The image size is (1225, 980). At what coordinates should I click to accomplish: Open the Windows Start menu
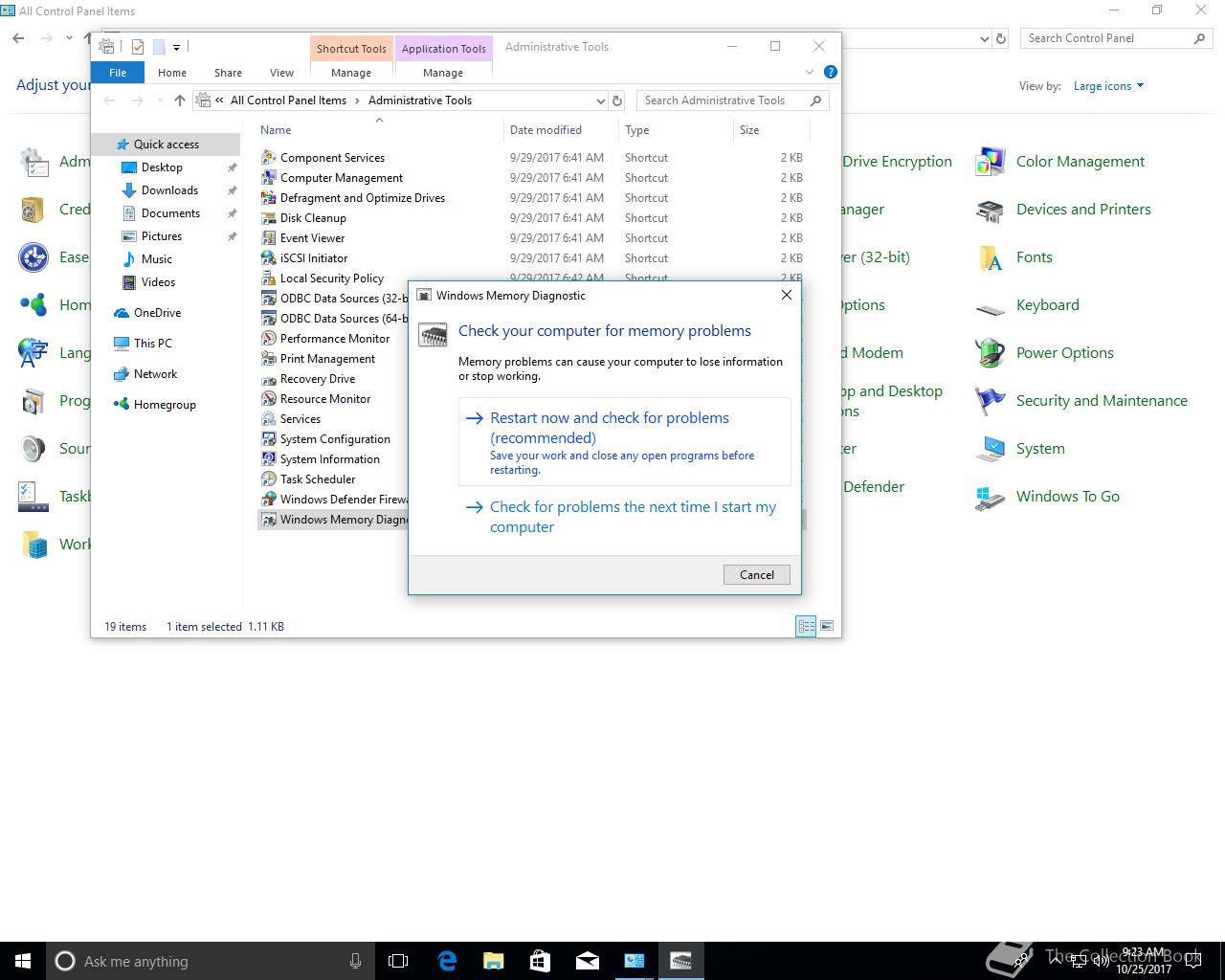click(23, 961)
